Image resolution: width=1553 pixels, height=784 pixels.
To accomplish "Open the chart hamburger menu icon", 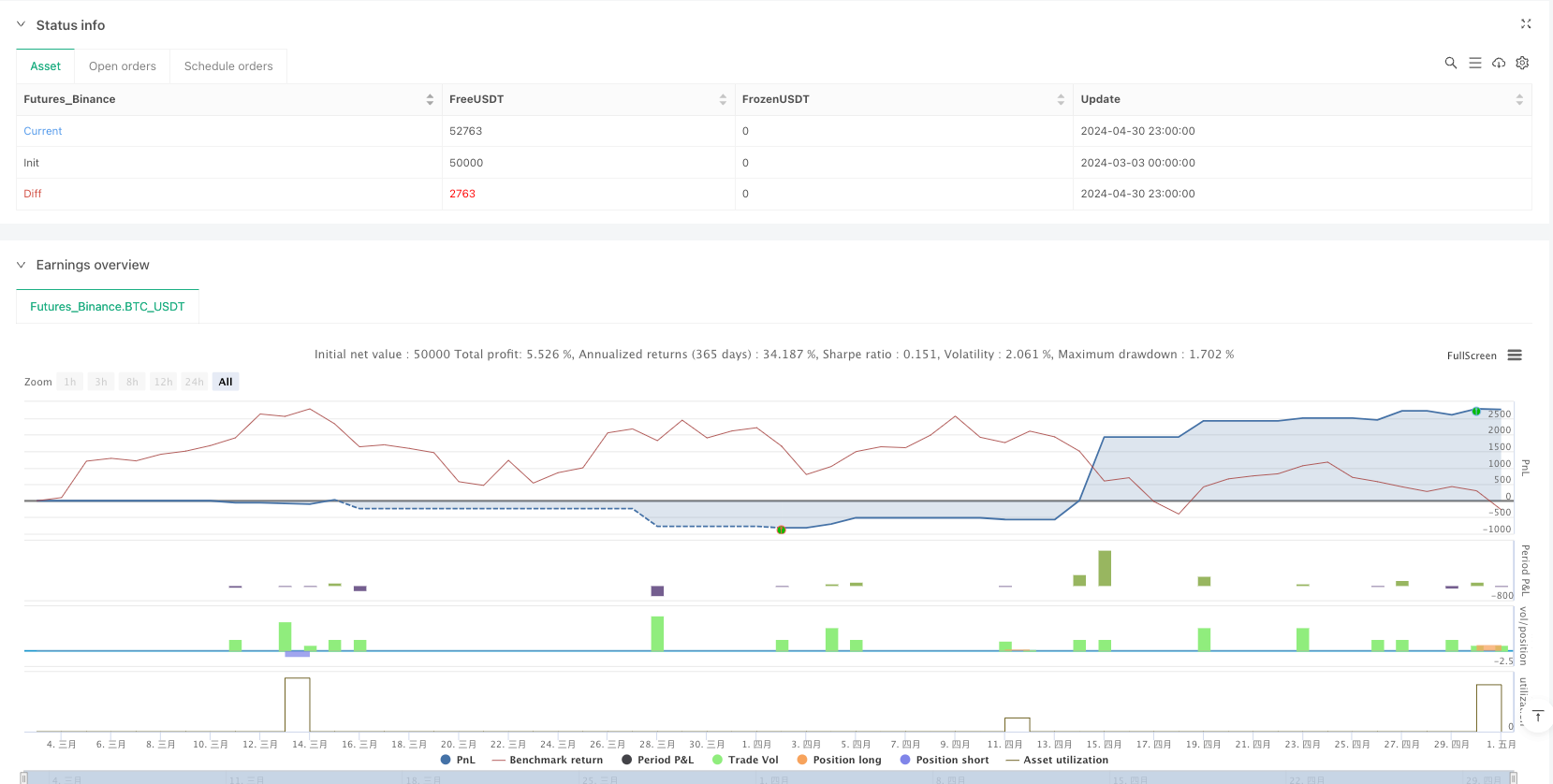I will pyautogui.click(x=1515, y=356).
